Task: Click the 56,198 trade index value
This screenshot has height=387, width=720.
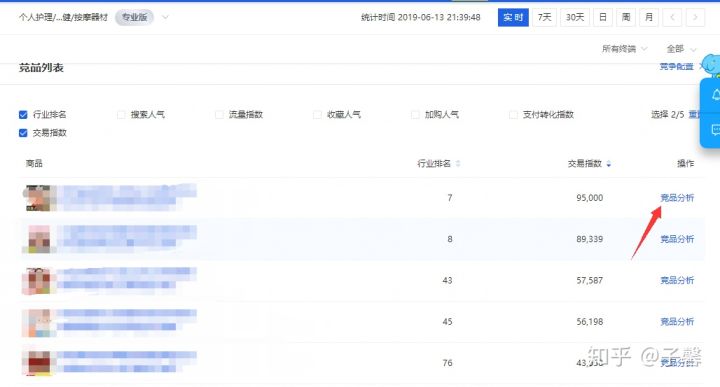Action: (x=590, y=322)
